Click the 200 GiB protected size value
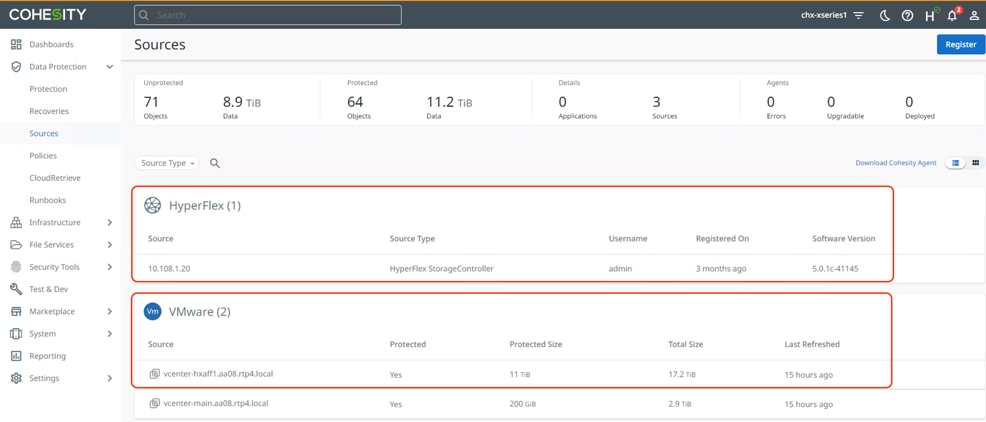This screenshot has width=986, height=422. (524, 404)
